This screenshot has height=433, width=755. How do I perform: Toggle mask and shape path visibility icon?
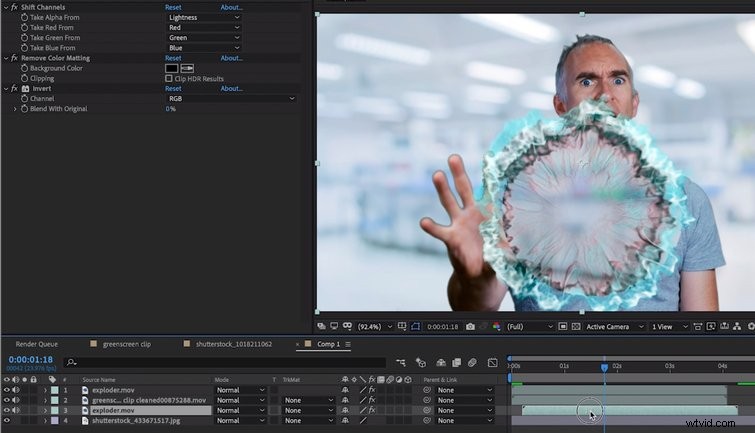click(x=416, y=327)
